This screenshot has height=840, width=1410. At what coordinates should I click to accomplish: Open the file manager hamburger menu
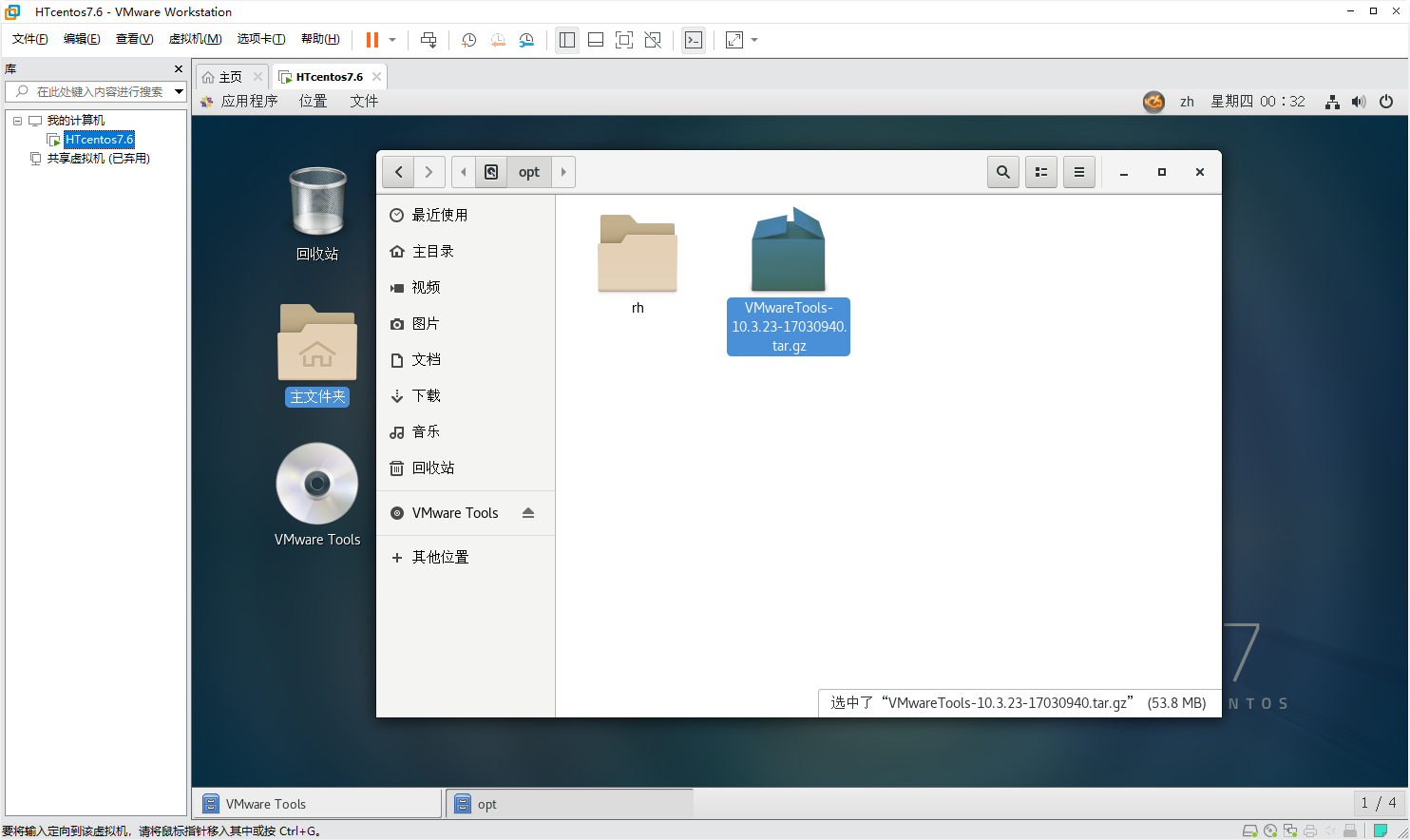pos(1079,172)
